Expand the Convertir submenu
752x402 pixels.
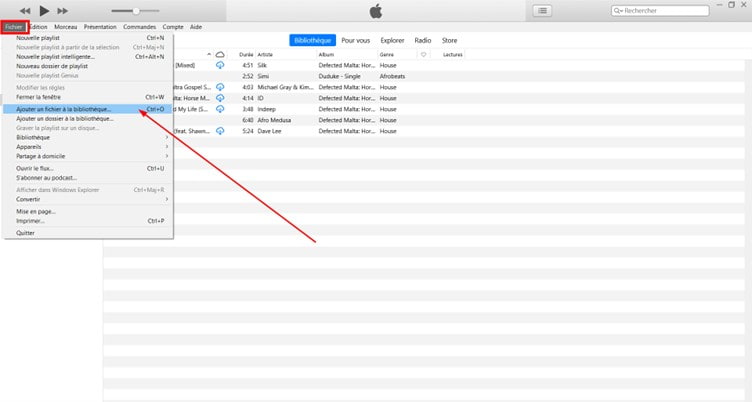[x=88, y=199]
